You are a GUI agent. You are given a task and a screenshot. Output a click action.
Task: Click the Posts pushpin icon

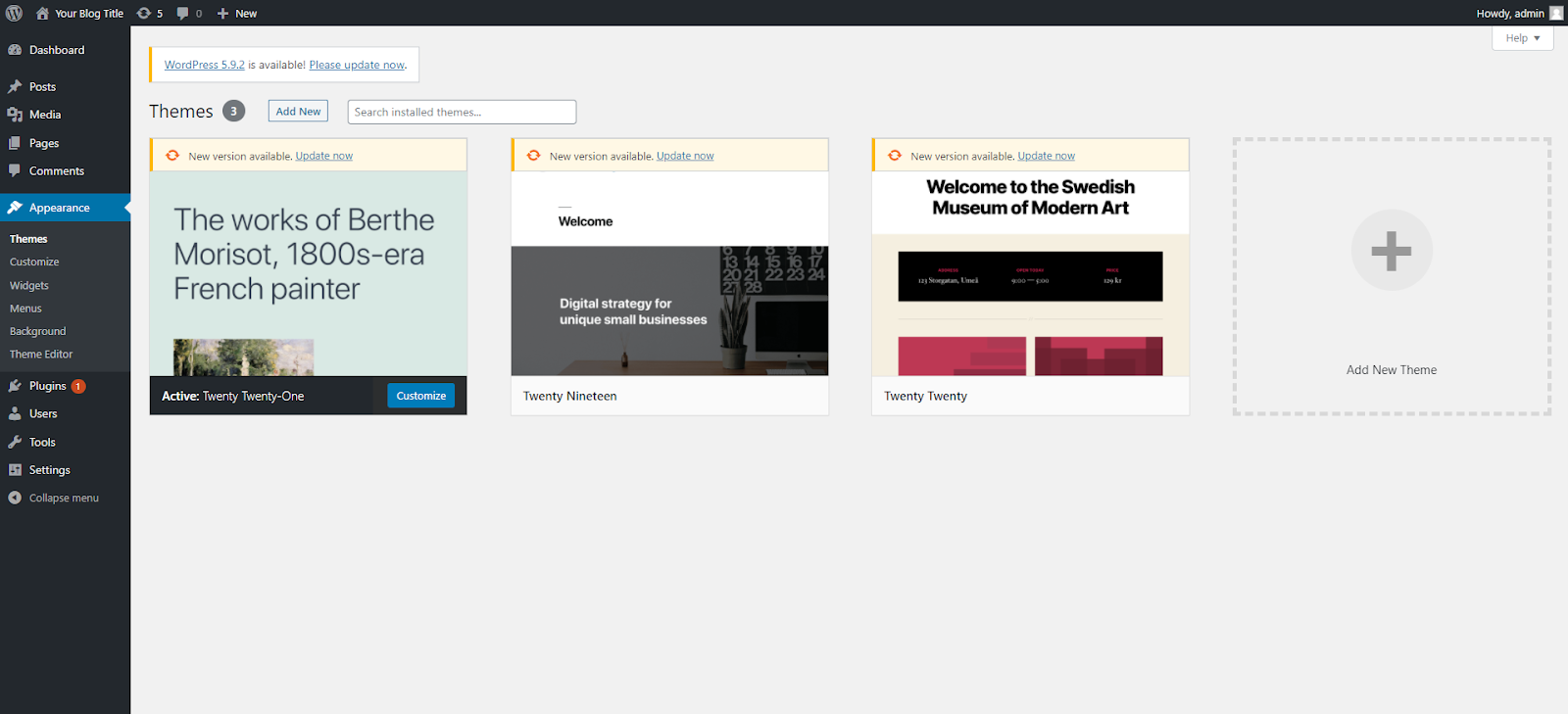[x=15, y=86]
